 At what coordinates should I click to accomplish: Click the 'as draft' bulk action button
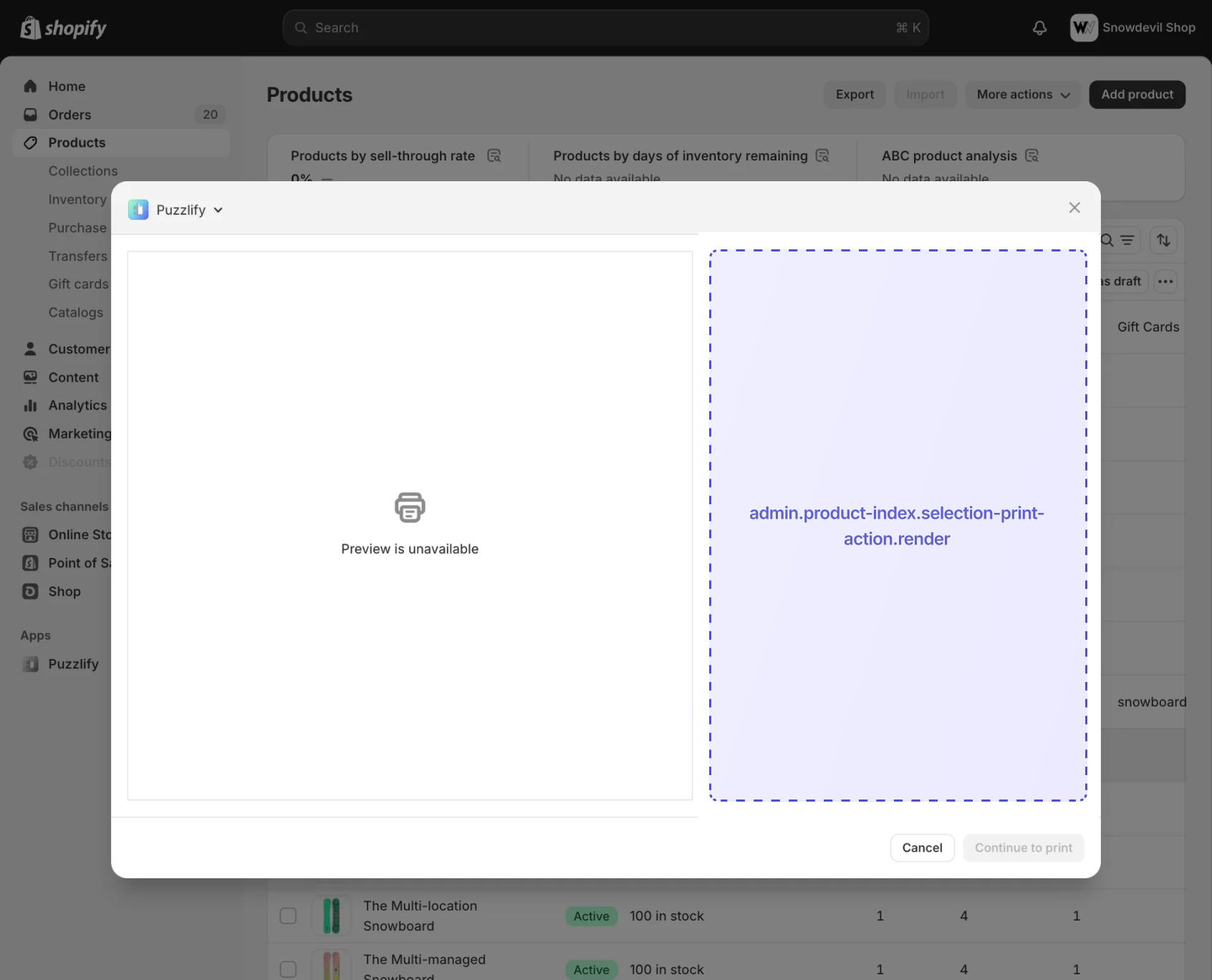1125,282
